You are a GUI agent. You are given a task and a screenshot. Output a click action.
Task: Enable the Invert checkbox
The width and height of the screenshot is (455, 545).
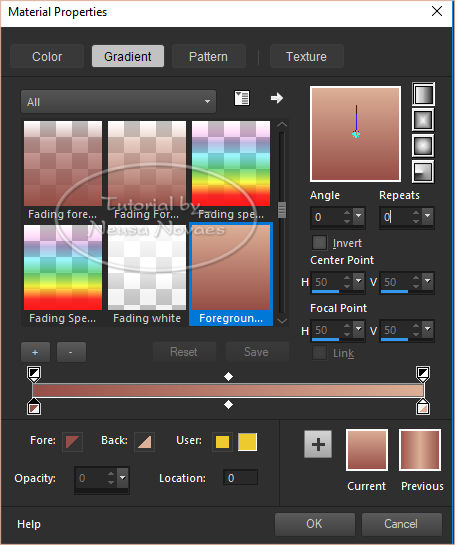pyautogui.click(x=319, y=243)
